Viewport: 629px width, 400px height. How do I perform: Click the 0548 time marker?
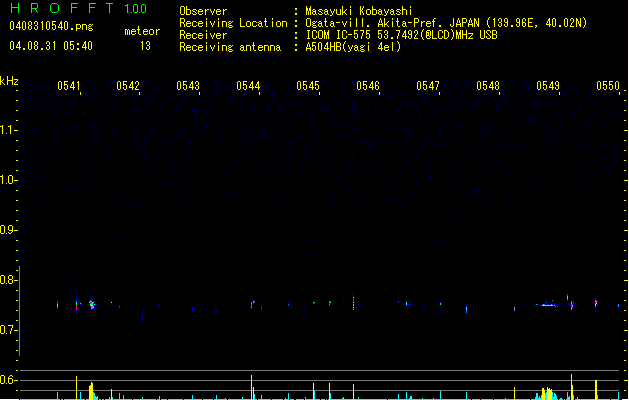[488, 86]
